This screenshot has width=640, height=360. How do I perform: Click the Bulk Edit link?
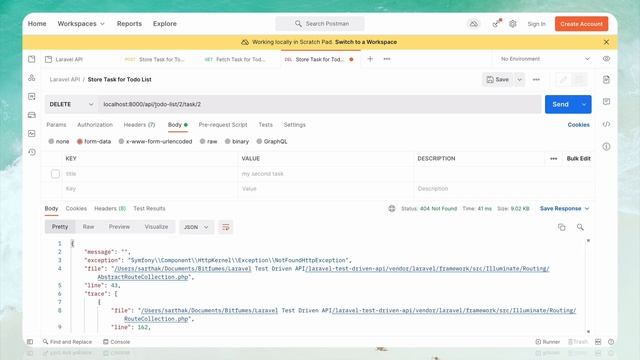[578, 158]
